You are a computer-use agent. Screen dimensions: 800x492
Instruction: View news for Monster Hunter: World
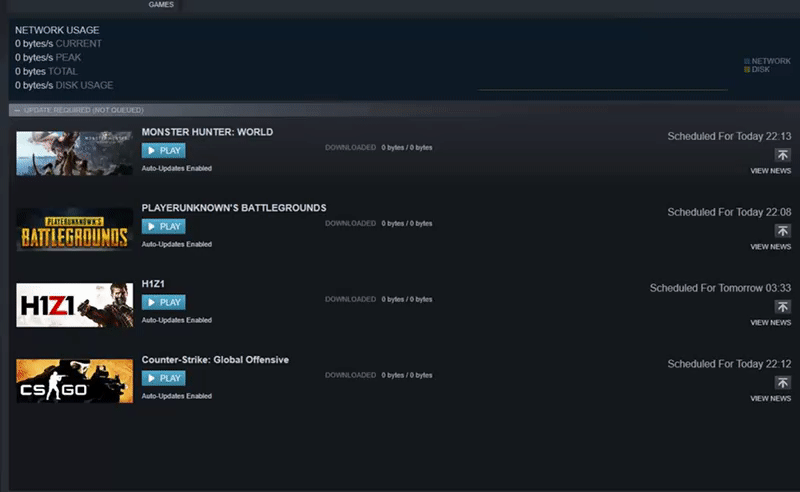click(770, 171)
